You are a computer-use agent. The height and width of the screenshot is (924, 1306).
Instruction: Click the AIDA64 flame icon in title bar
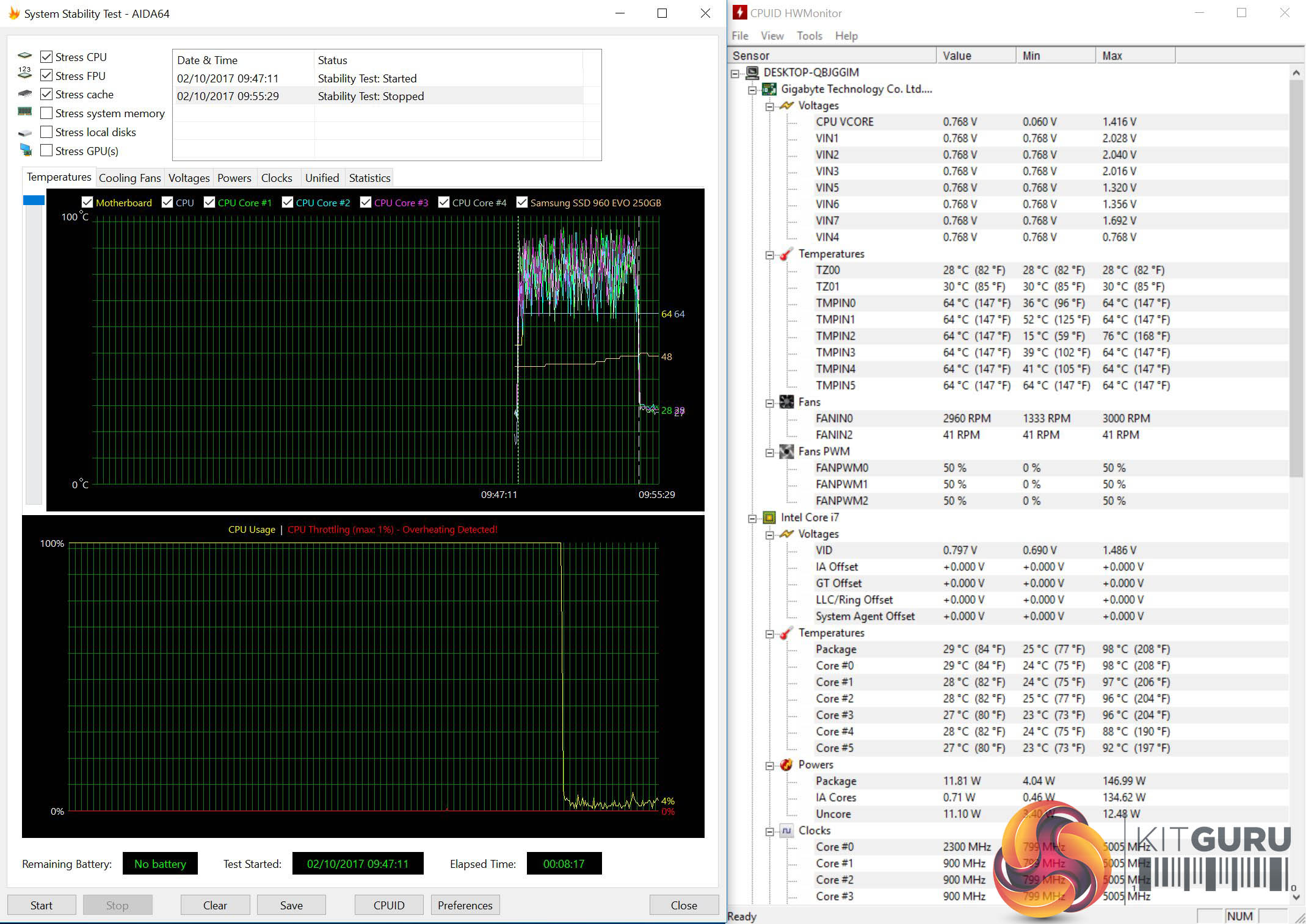coord(13,13)
